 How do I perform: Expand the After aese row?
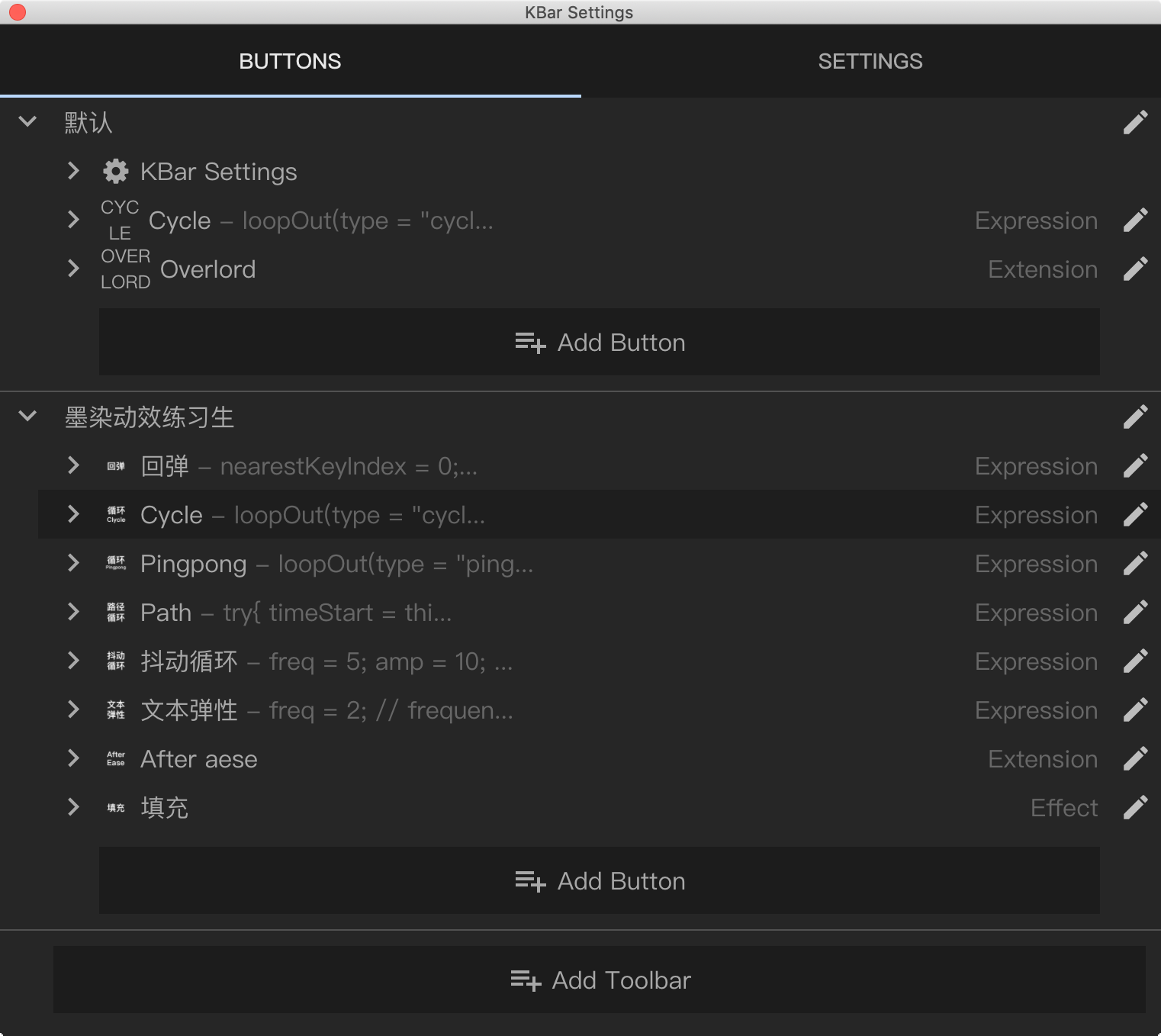(73, 758)
